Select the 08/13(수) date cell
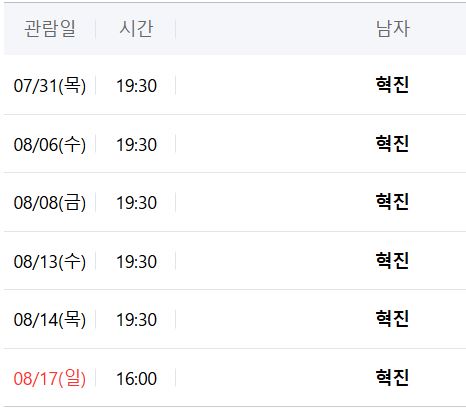 pyautogui.click(x=50, y=261)
